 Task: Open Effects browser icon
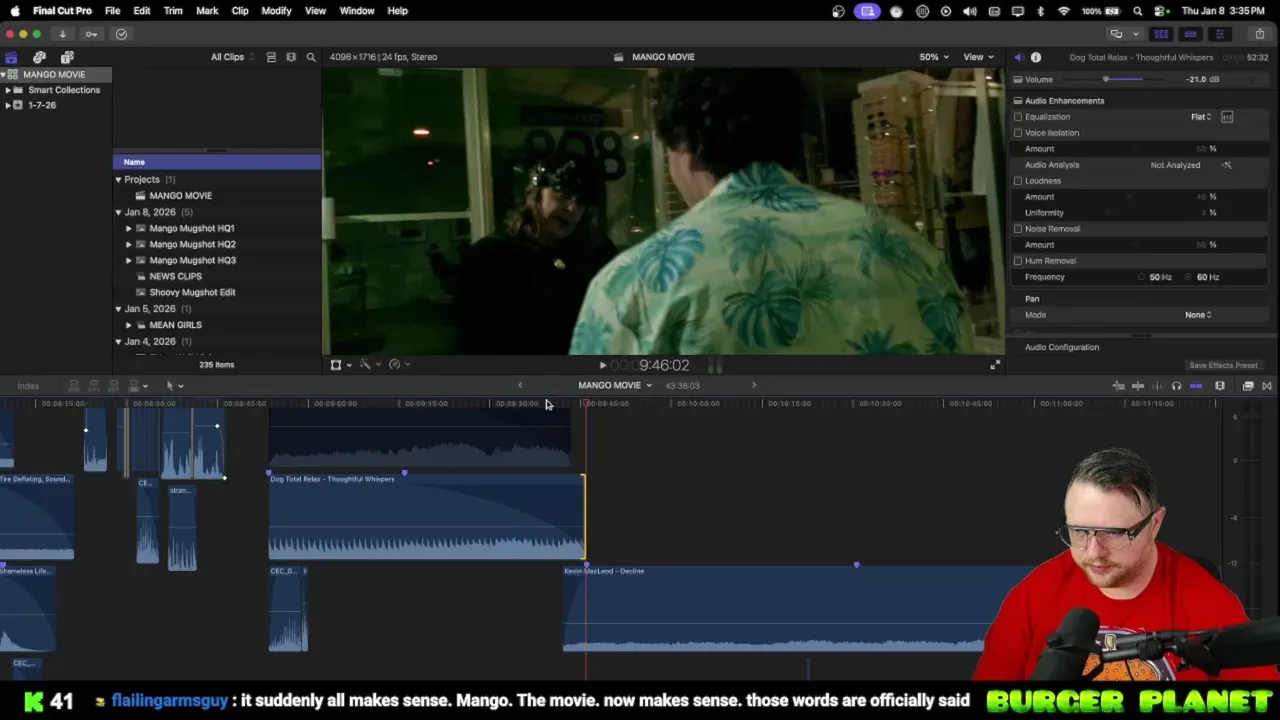coord(1248,386)
